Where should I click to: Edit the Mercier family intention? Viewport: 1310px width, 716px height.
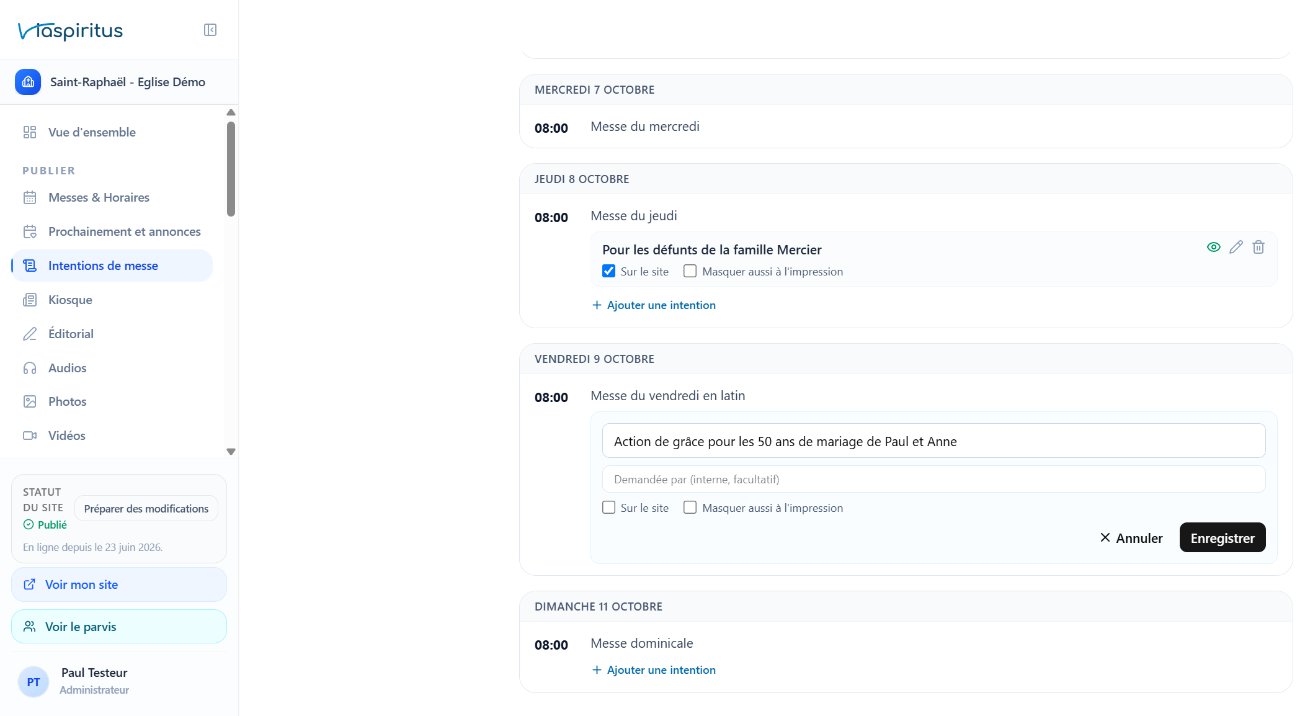(1236, 247)
